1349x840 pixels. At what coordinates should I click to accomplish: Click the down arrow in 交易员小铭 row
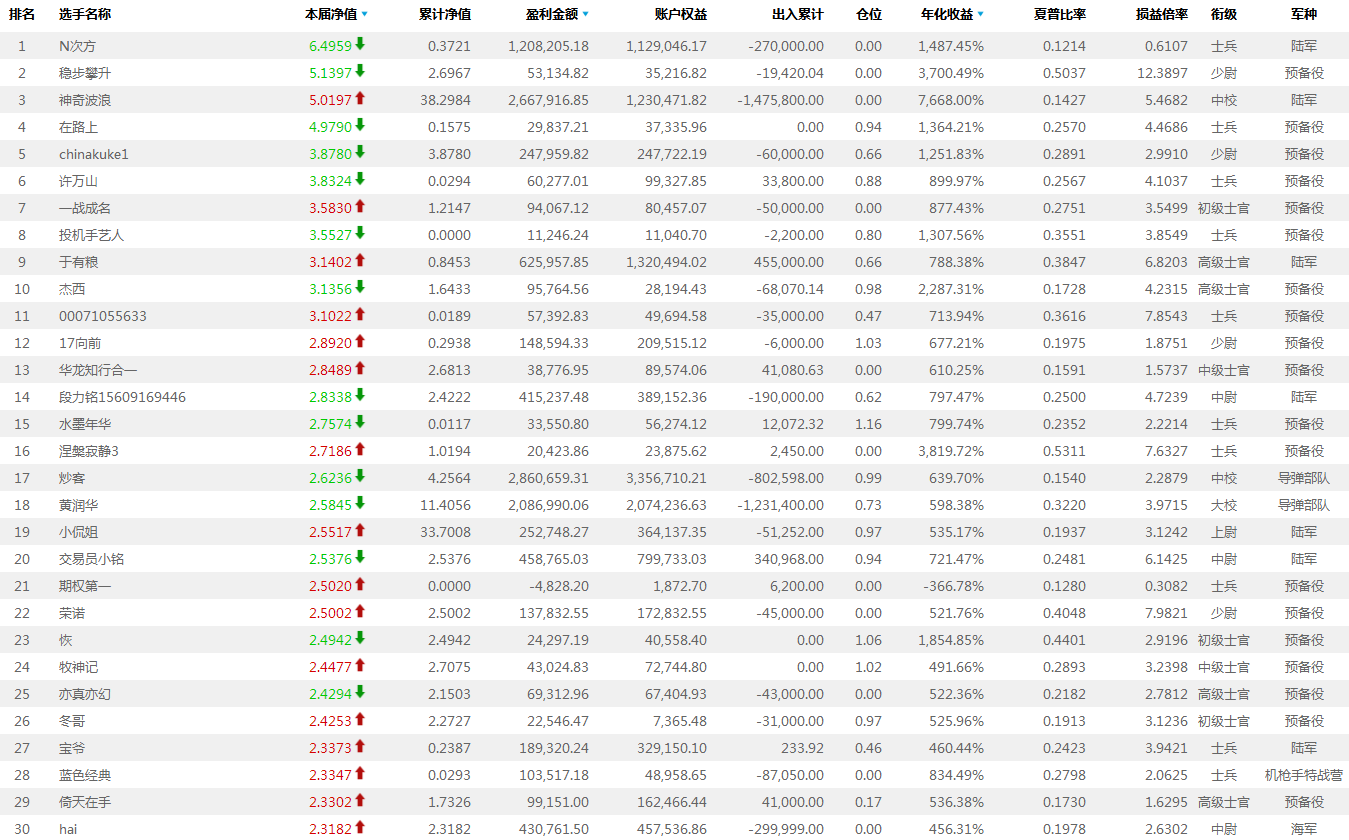click(x=360, y=557)
